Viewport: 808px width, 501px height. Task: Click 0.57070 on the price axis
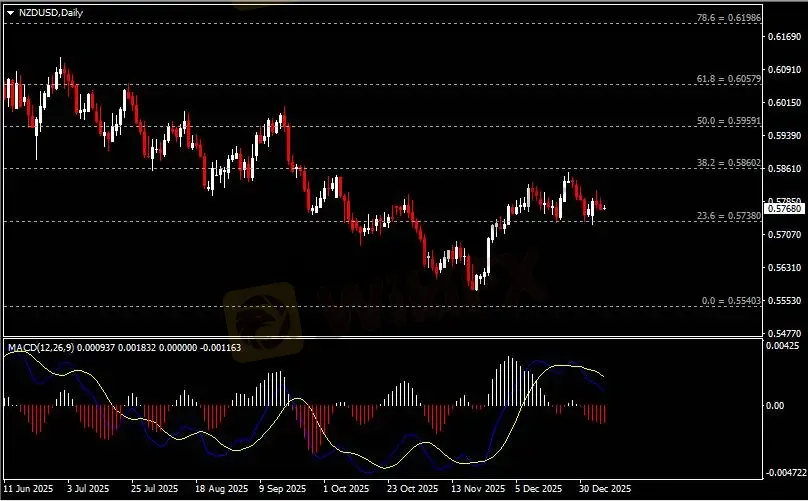[785, 235]
